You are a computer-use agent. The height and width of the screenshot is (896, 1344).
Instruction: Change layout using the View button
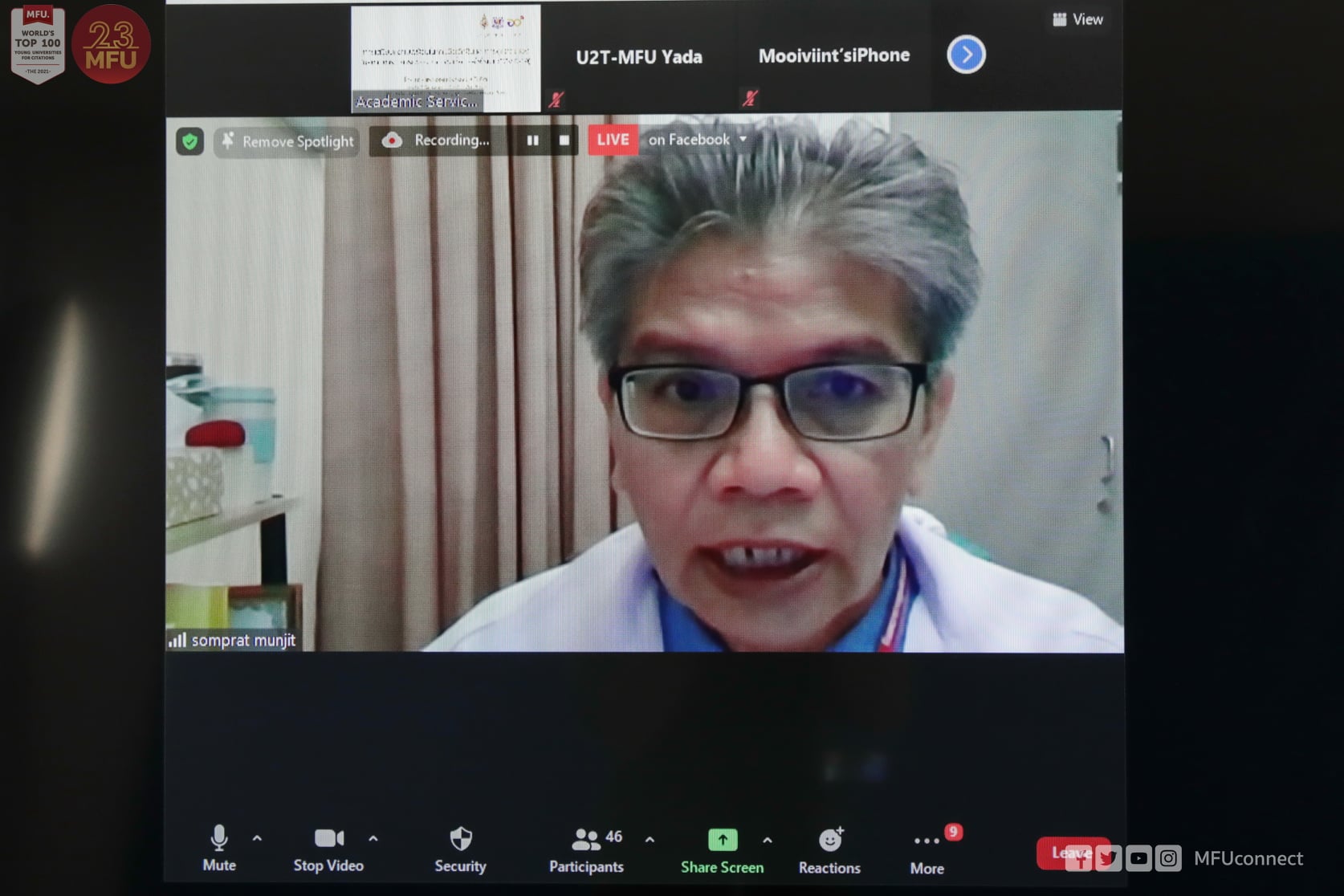[1077, 19]
